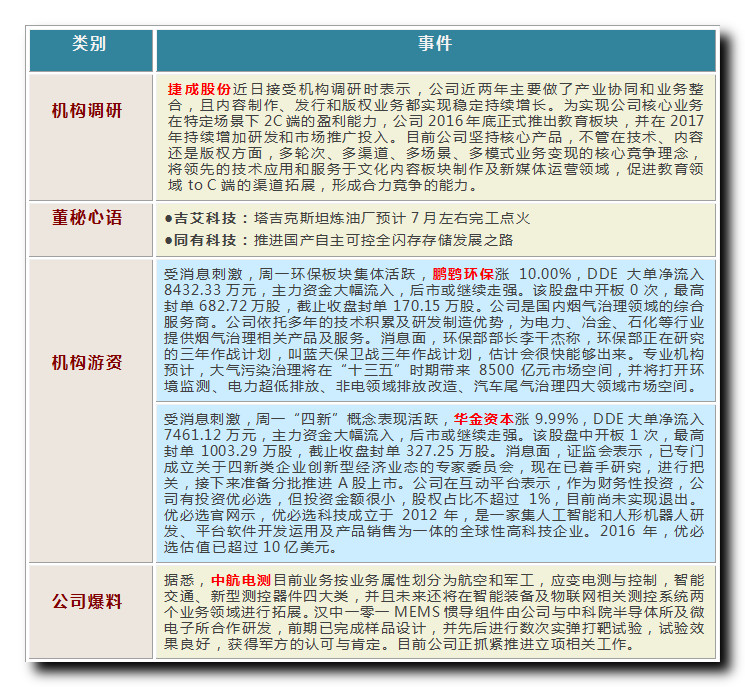745x687 pixels.
Task: Click the figure 7461.12万元 in 华金资本 paragraph
Action: pyautogui.click(x=210, y=435)
